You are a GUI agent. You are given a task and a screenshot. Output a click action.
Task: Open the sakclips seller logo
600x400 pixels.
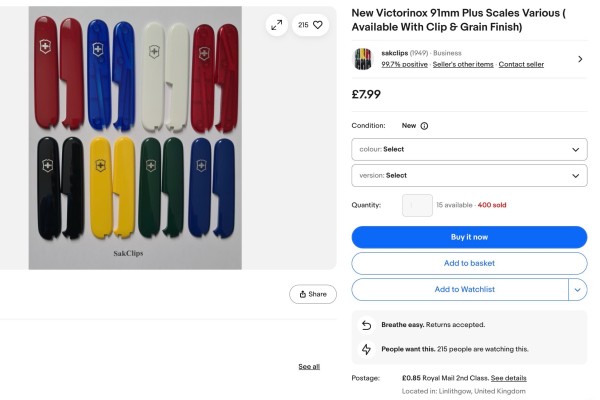[x=362, y=59]
